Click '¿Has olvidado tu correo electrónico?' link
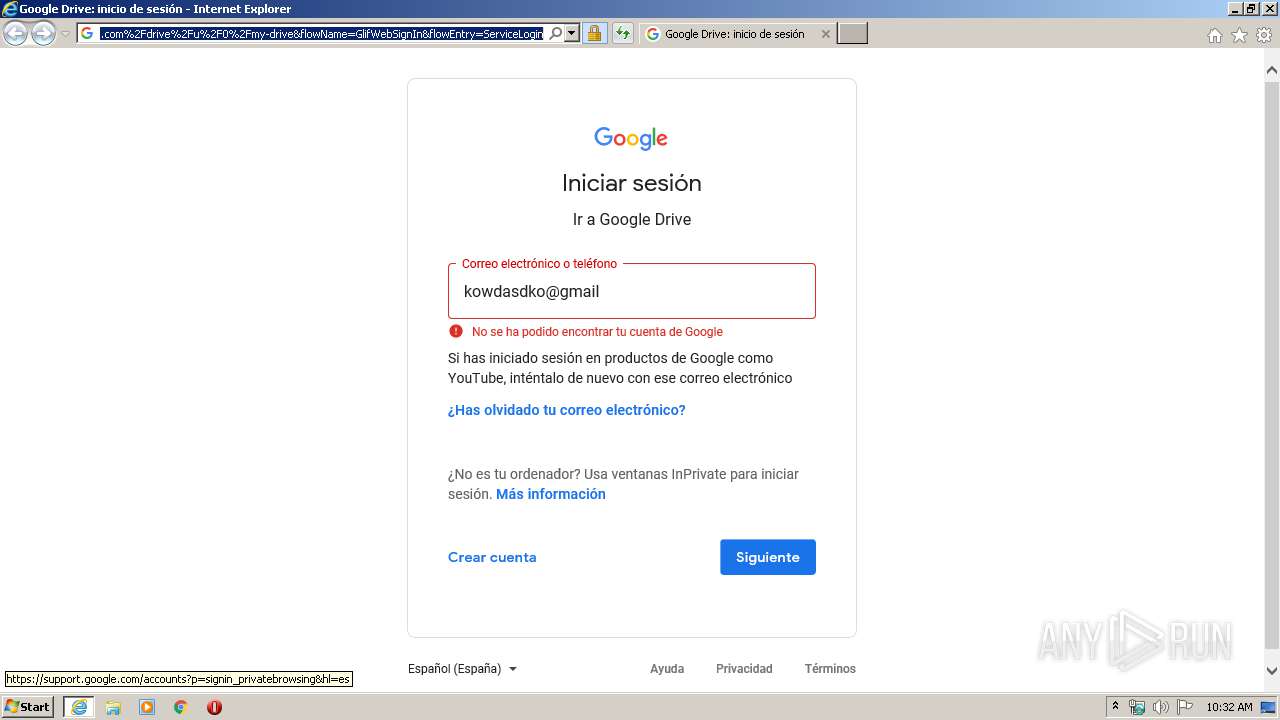 (x=567, y=410)
